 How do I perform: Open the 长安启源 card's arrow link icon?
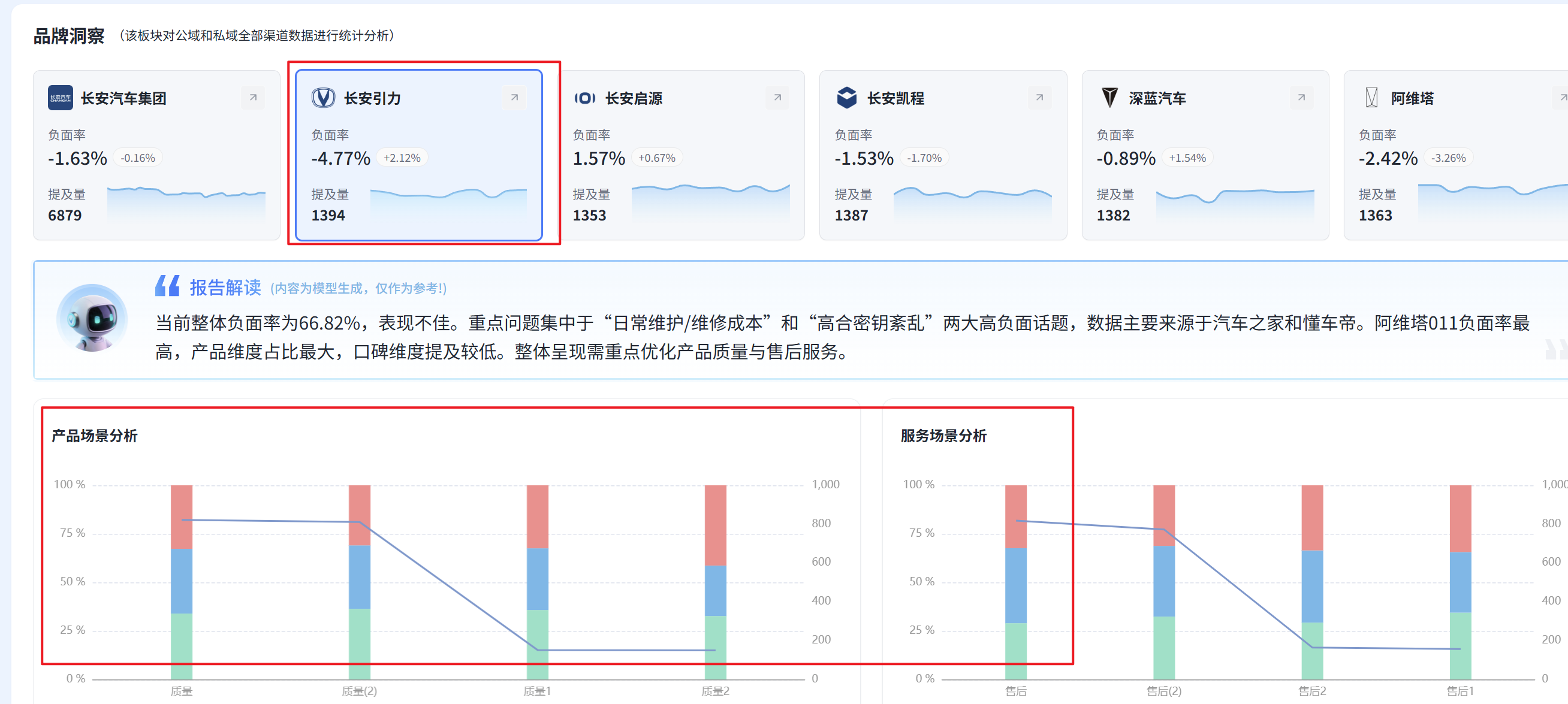777,97
